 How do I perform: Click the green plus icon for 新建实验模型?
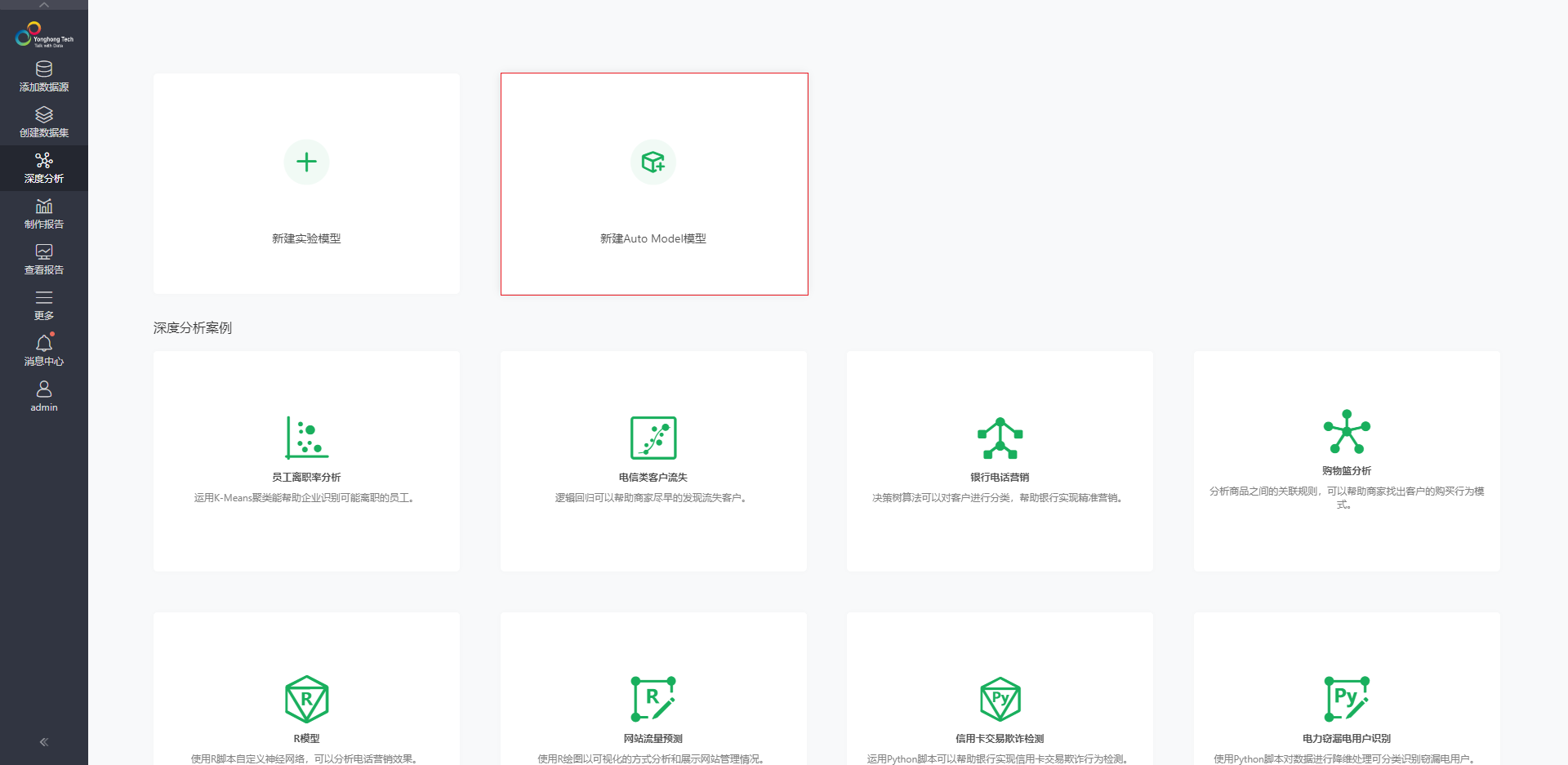click(x=306, y=162)
